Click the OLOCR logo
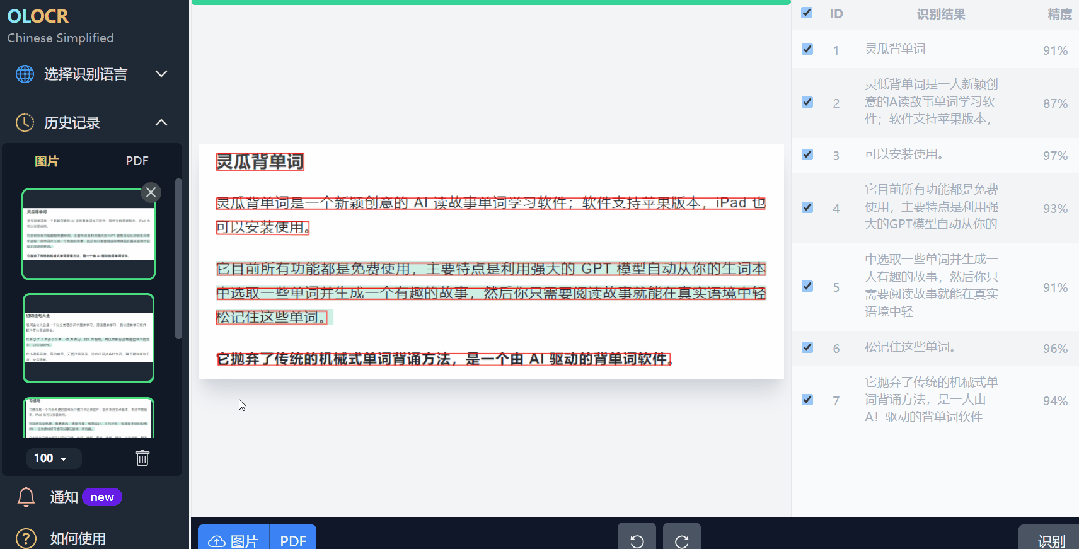1079x549 pixels. click(38, 15)
